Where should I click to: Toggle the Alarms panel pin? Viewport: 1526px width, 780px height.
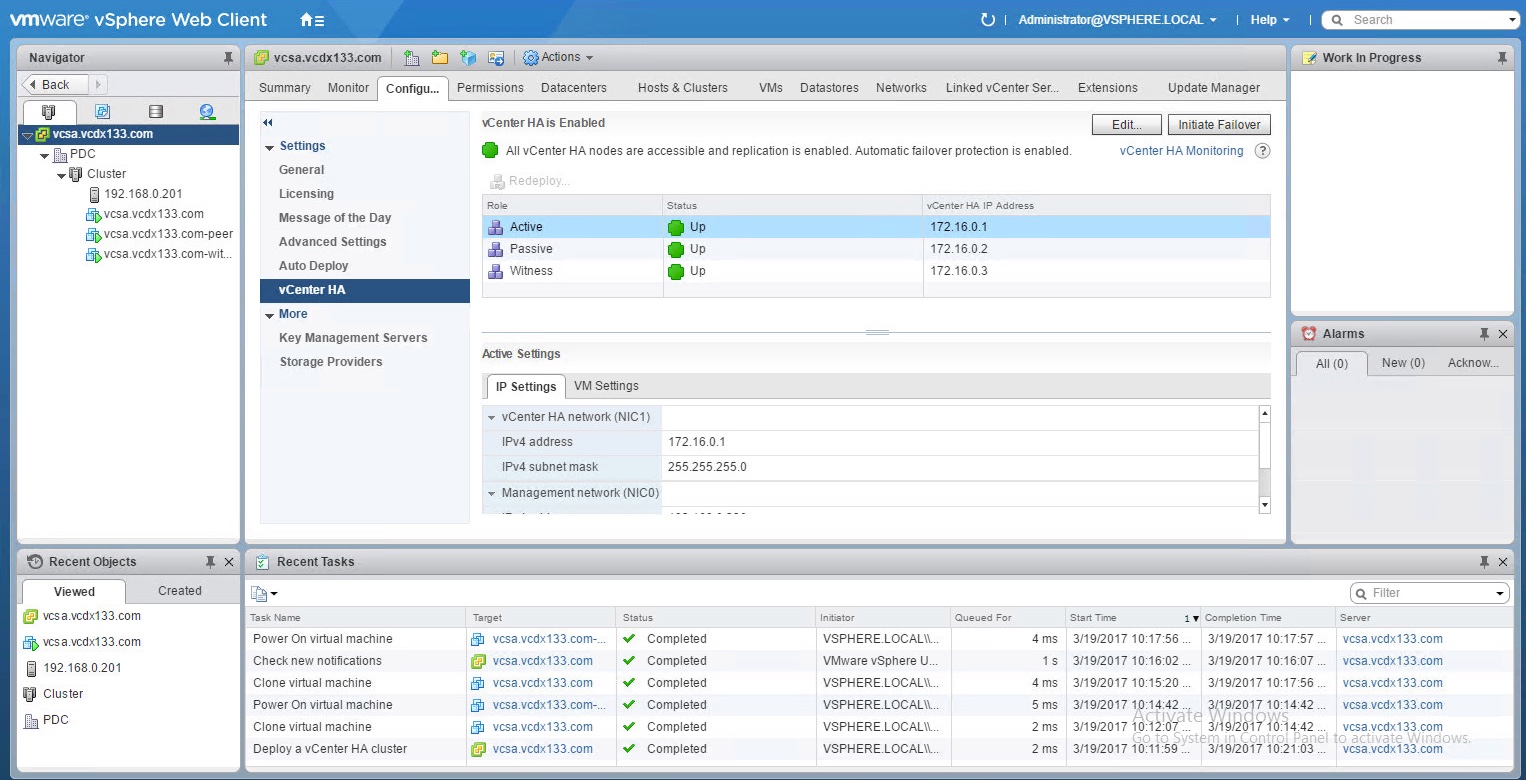1484,334
